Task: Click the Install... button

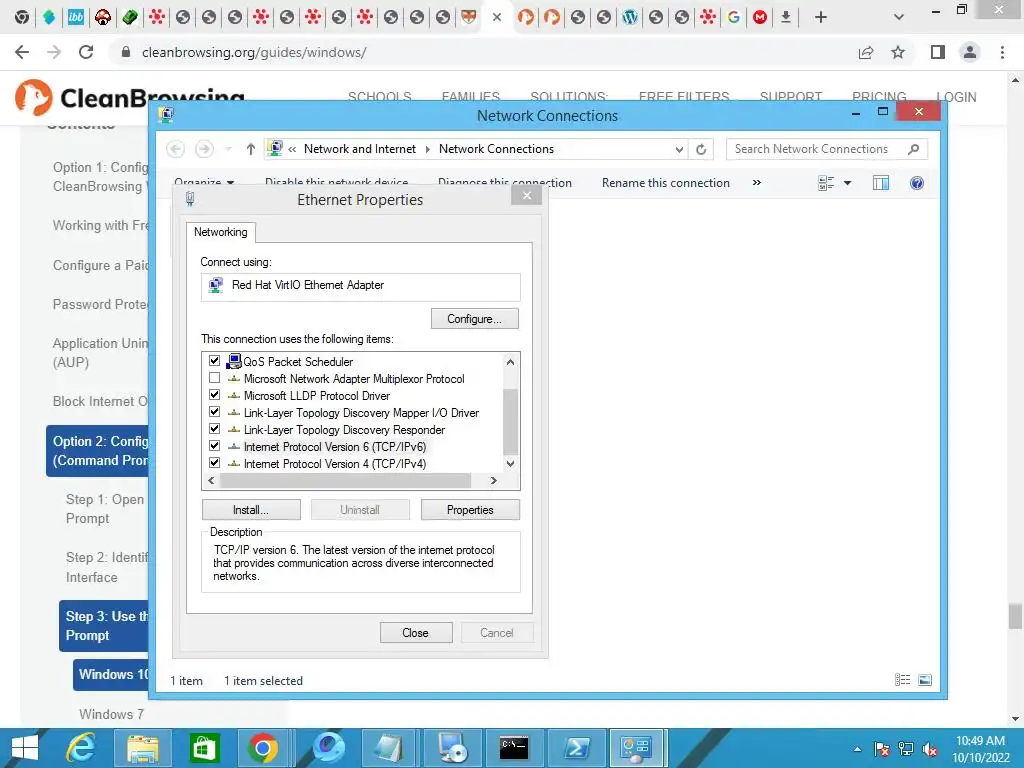Action: [251, 509]
